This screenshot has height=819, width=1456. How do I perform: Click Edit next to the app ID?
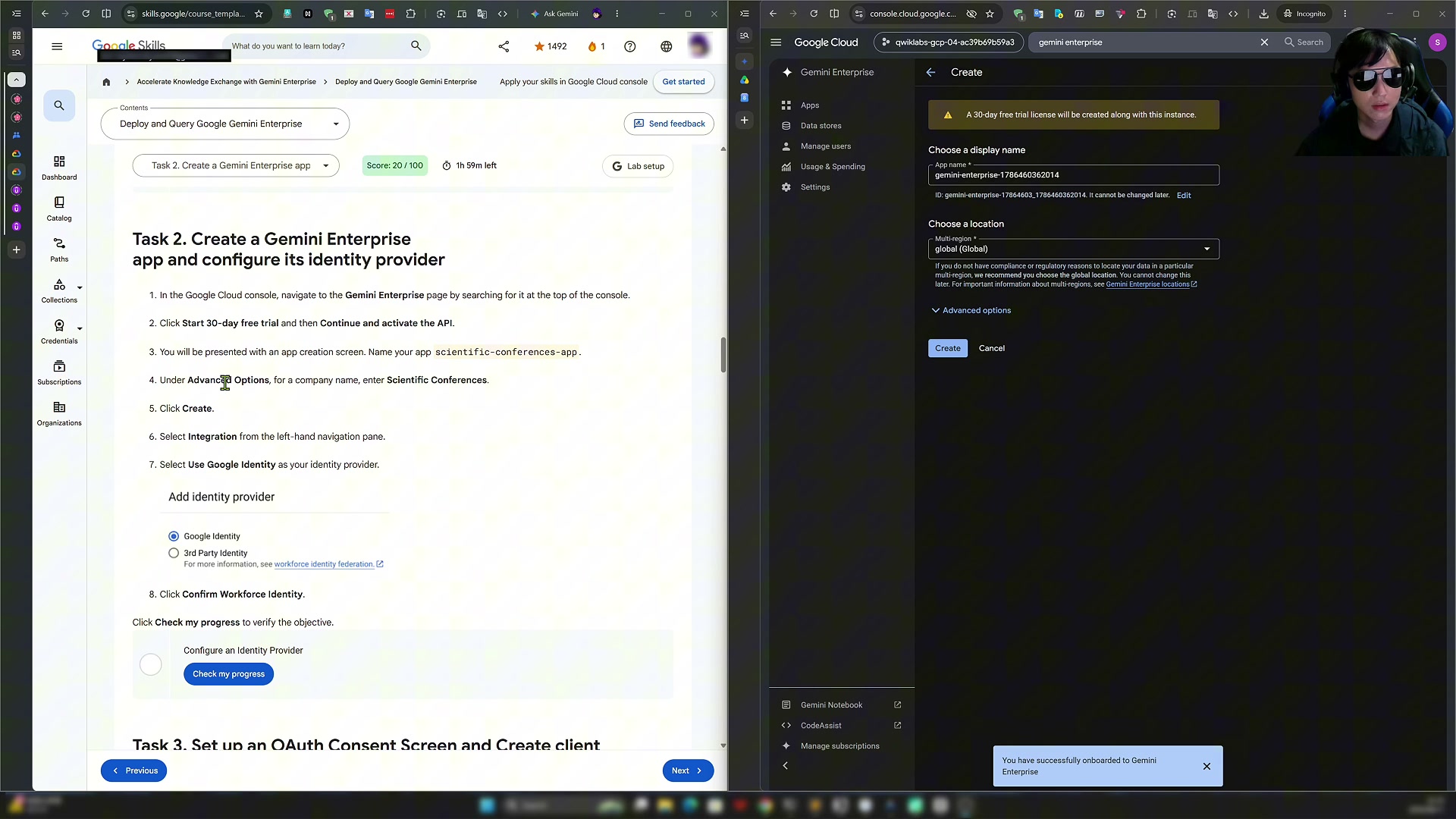[x=1183, y=196]
